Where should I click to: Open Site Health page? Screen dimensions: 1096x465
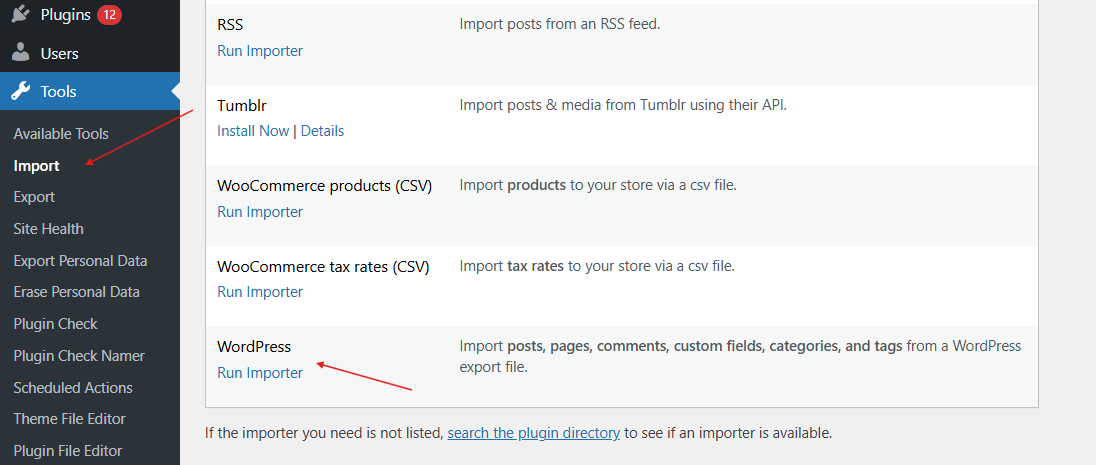tap(48, 229)
